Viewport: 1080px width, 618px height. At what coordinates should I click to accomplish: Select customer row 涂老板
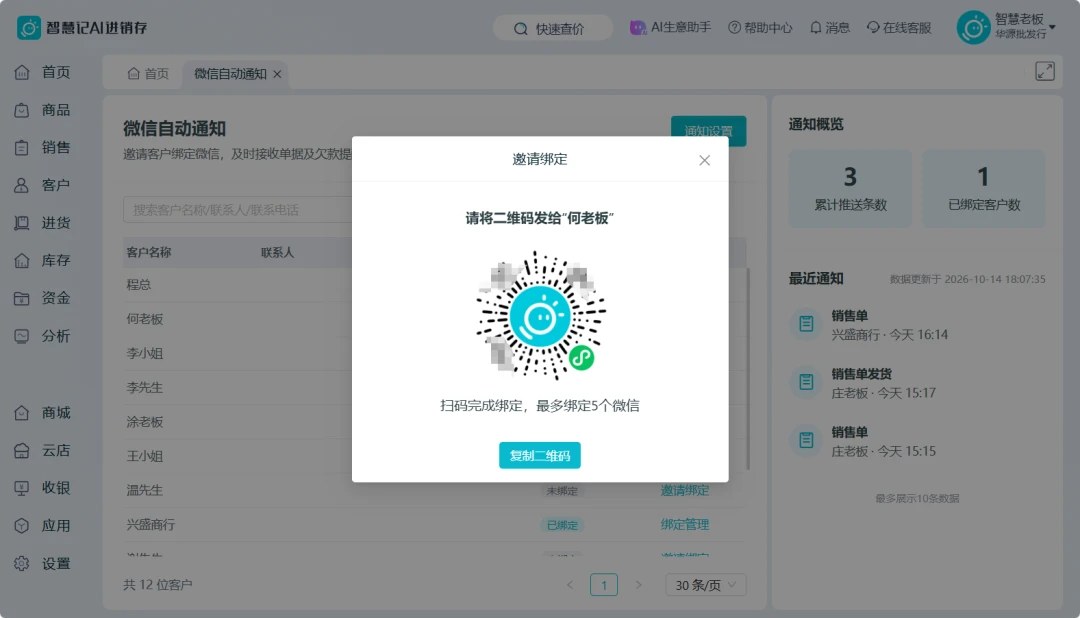point(237,422)
